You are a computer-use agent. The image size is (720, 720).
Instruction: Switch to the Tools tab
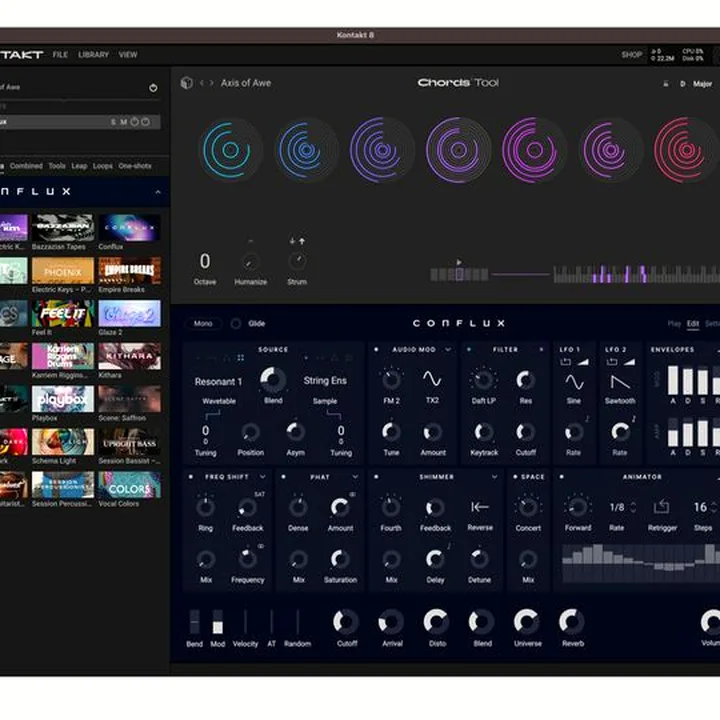57,166
